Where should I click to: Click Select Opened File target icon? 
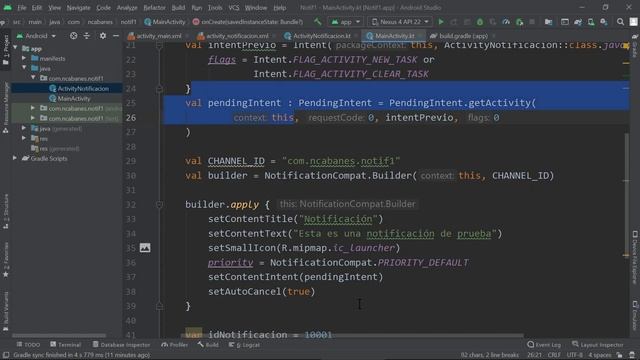(x=73, y=36)
